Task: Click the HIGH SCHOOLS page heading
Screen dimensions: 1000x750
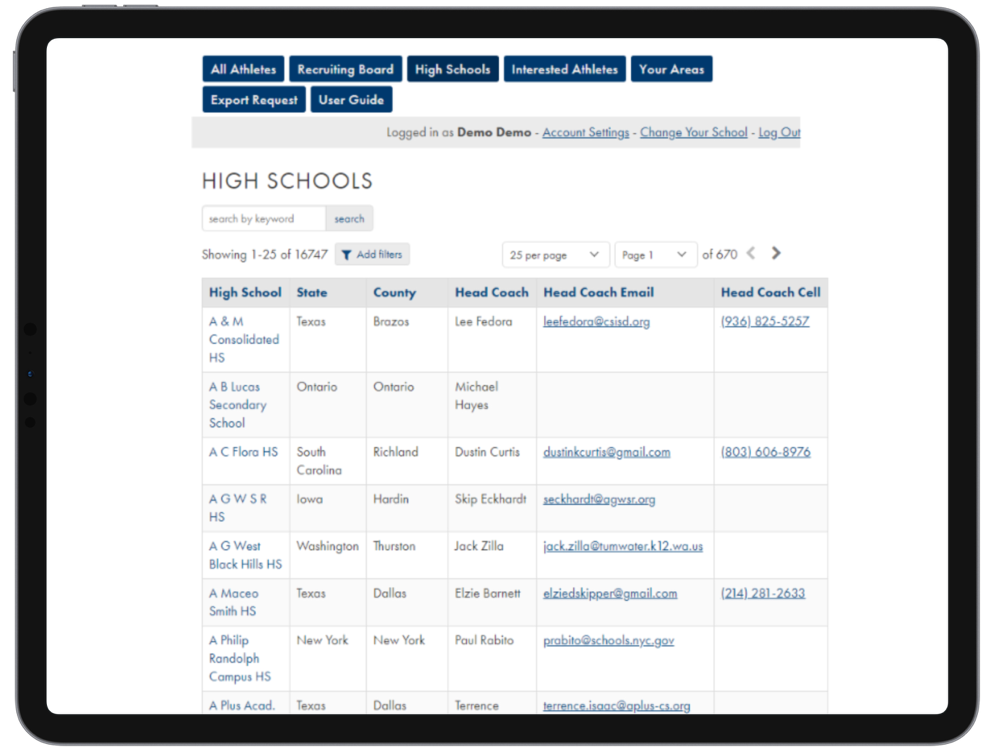Action: pyautogui.click(x=287, y=180)
